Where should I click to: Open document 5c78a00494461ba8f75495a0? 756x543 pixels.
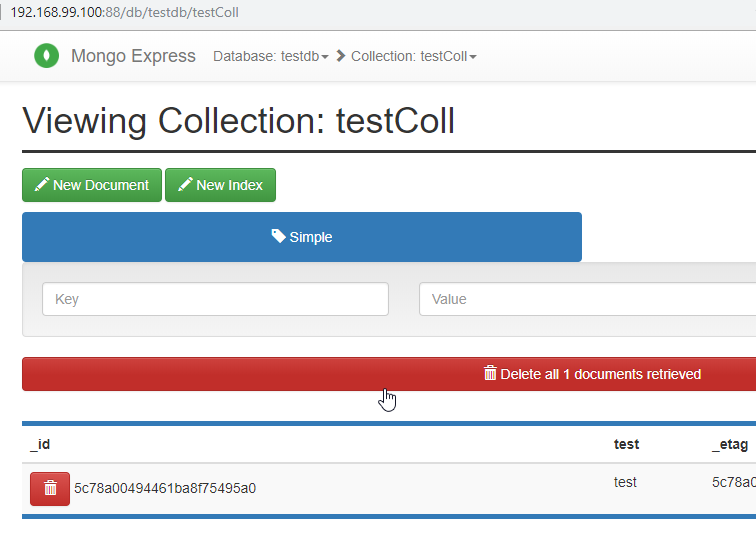click(x=165, y=488)
